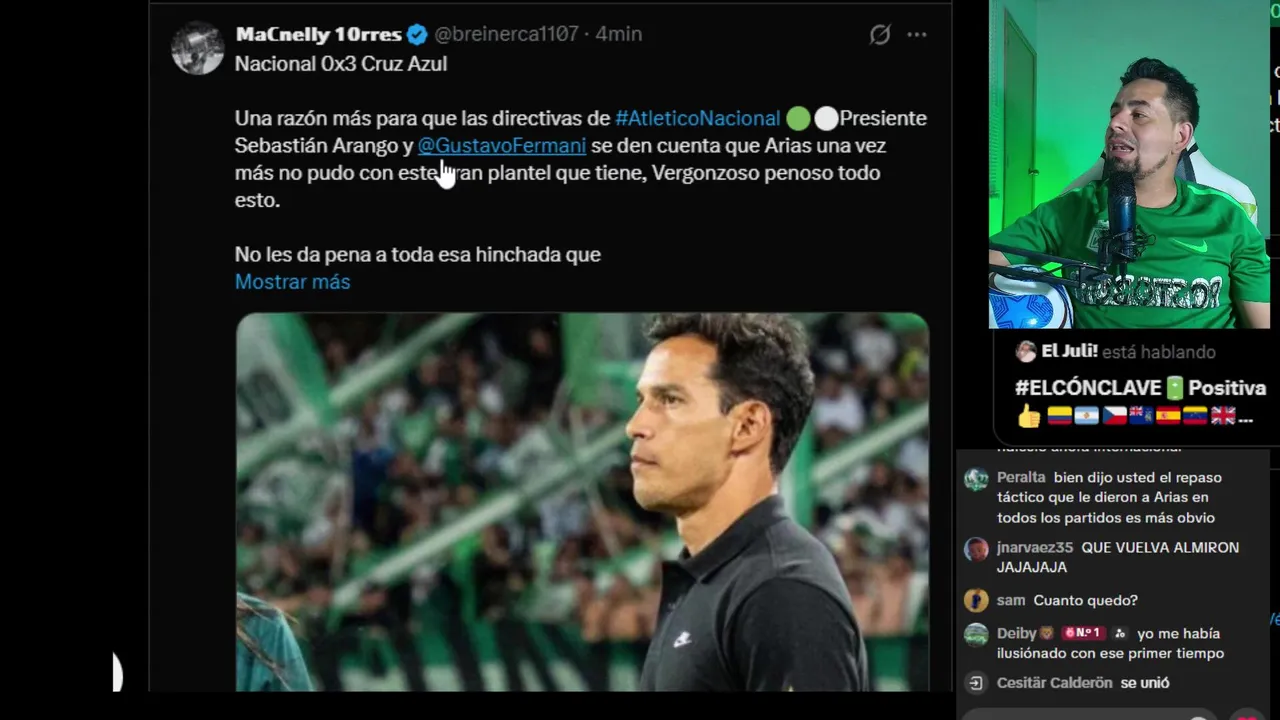Viewport: 1280px width, 720px height.
Task: Click Deiby's avatar in chat
Action: point(976,634)
